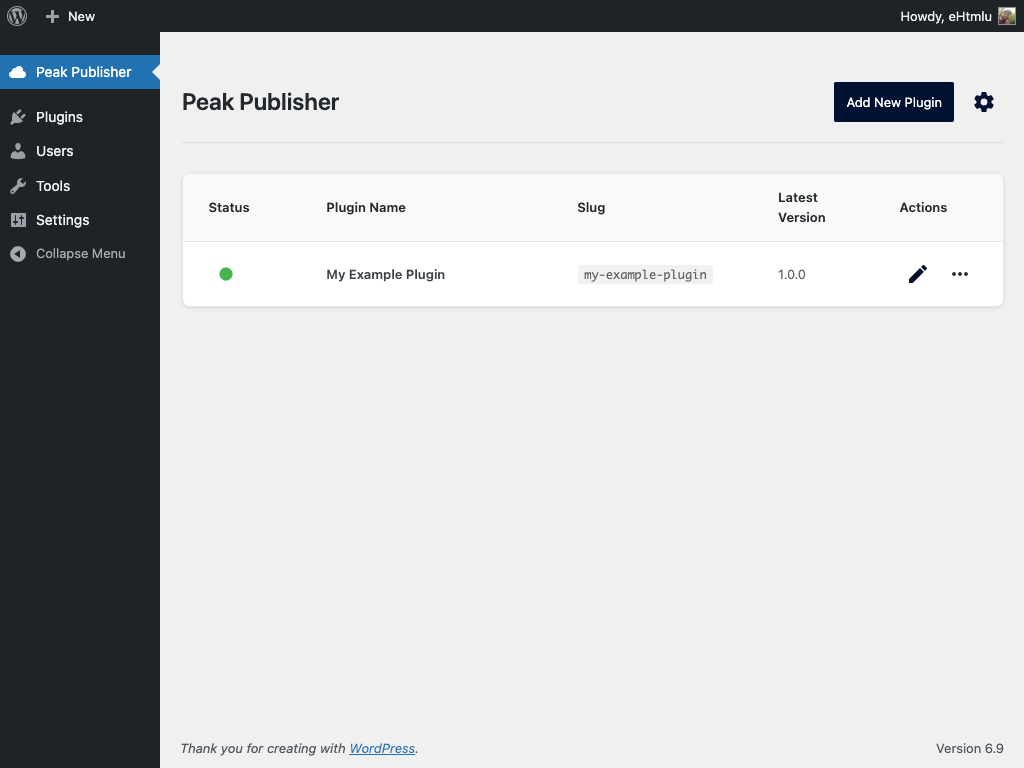This screenshot has height=768, width=1024.
Task: Click the Add New Plugin button
Action: click(x=893, y=102)
